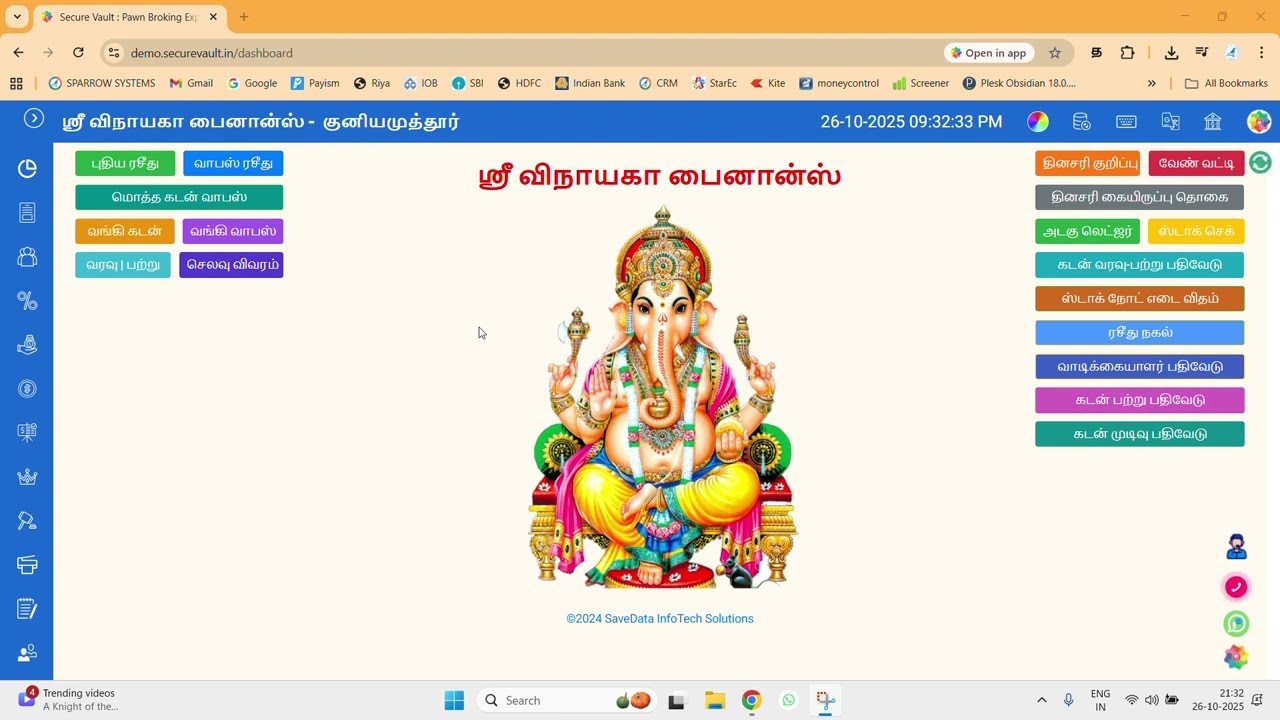1280x720 pixels.
Task: Open the presentation board sidebar icon
Action: [27, 433]
